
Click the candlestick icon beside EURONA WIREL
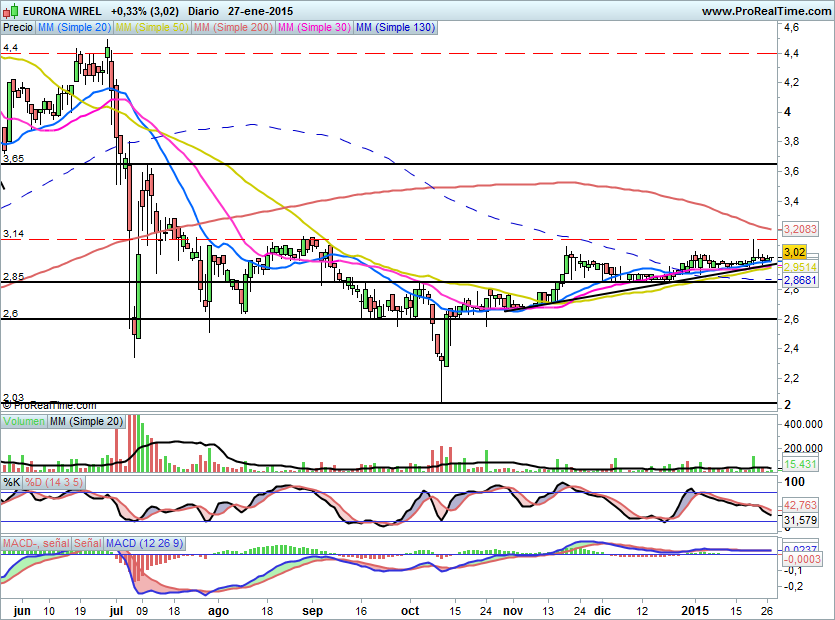pos(10,11)
